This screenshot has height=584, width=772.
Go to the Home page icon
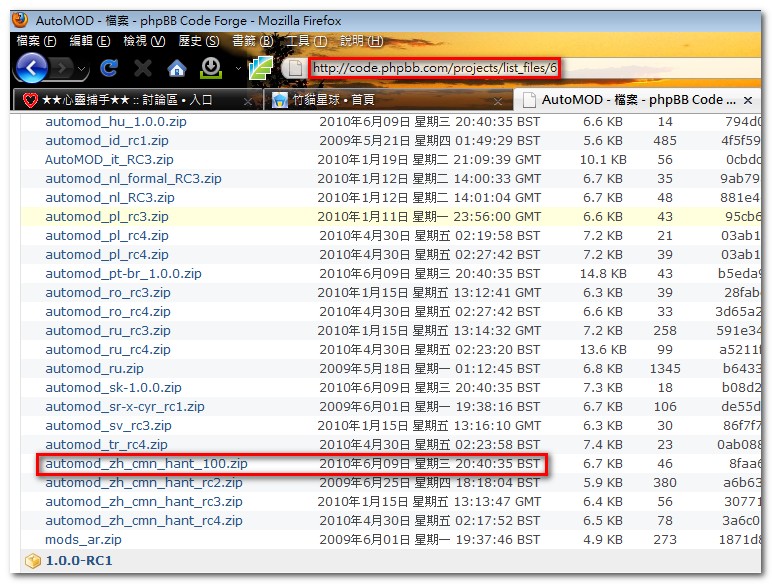coord(177,68)
